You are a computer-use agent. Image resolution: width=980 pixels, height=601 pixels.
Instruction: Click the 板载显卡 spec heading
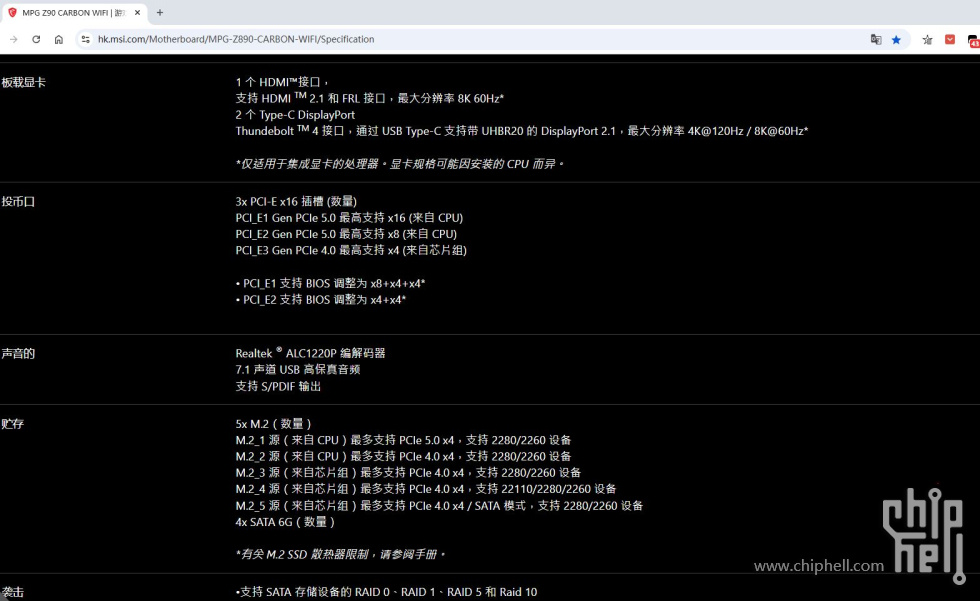tap(24, 82)
